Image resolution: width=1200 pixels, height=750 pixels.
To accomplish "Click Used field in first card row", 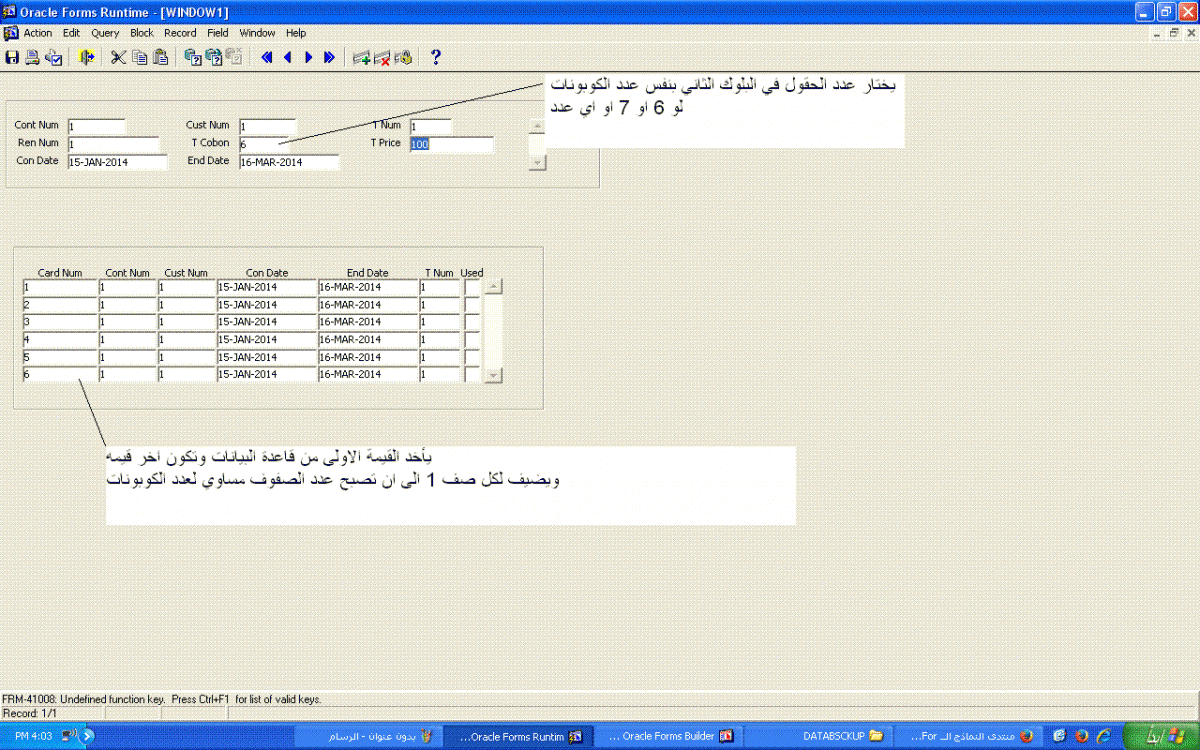I will pos(472,288).
